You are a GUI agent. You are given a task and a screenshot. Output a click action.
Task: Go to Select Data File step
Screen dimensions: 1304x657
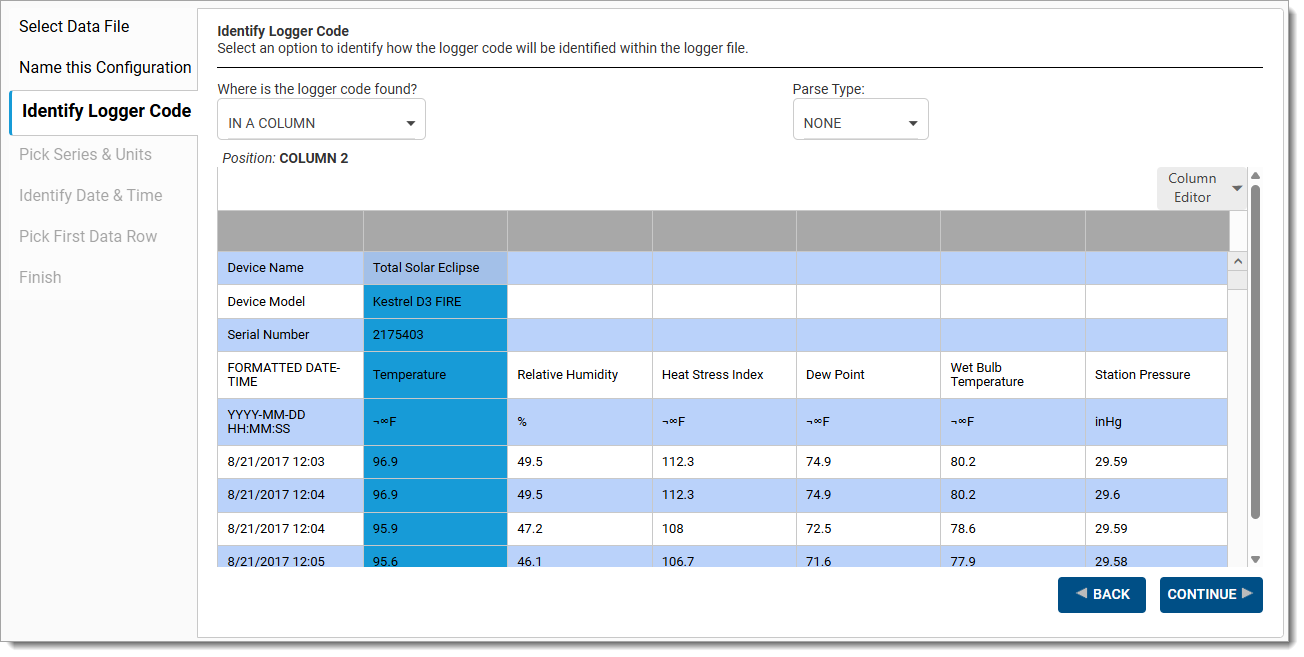(x=74, y=26)
